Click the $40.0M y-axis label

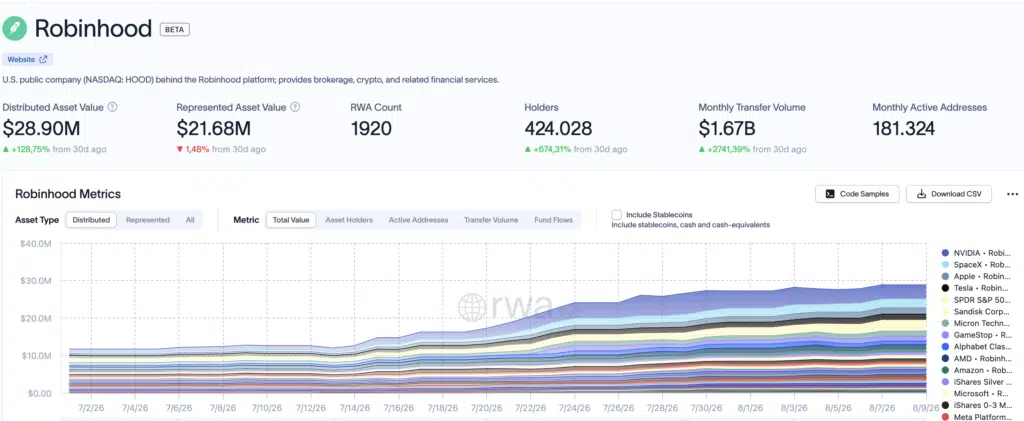pyautogui.click(x=37, y=243)
